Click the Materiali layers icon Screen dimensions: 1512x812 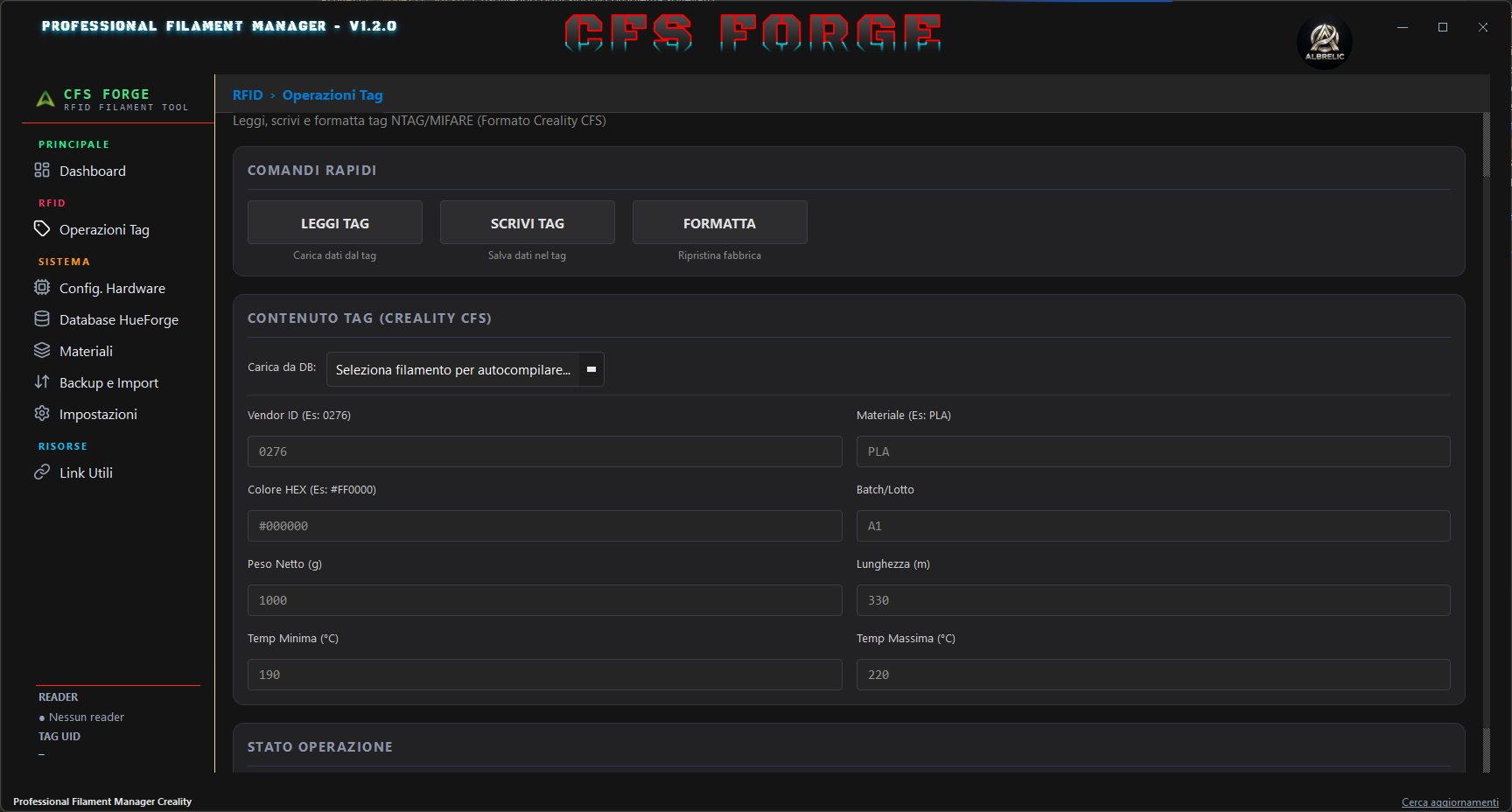(x=42, y=350)
